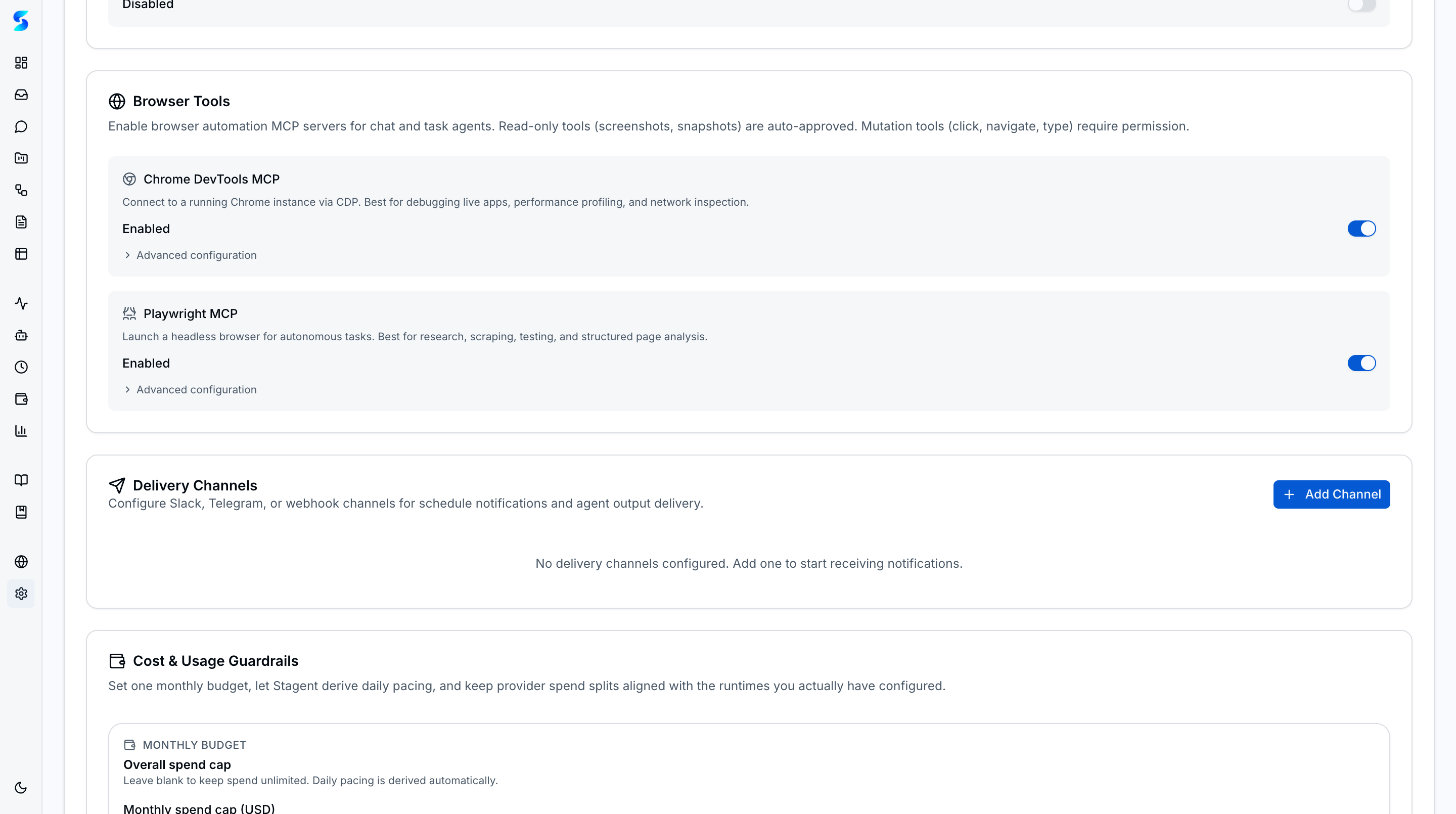1456x814 pixels.
Task: Open the workflow nodes icon
Action: [21, 191]
